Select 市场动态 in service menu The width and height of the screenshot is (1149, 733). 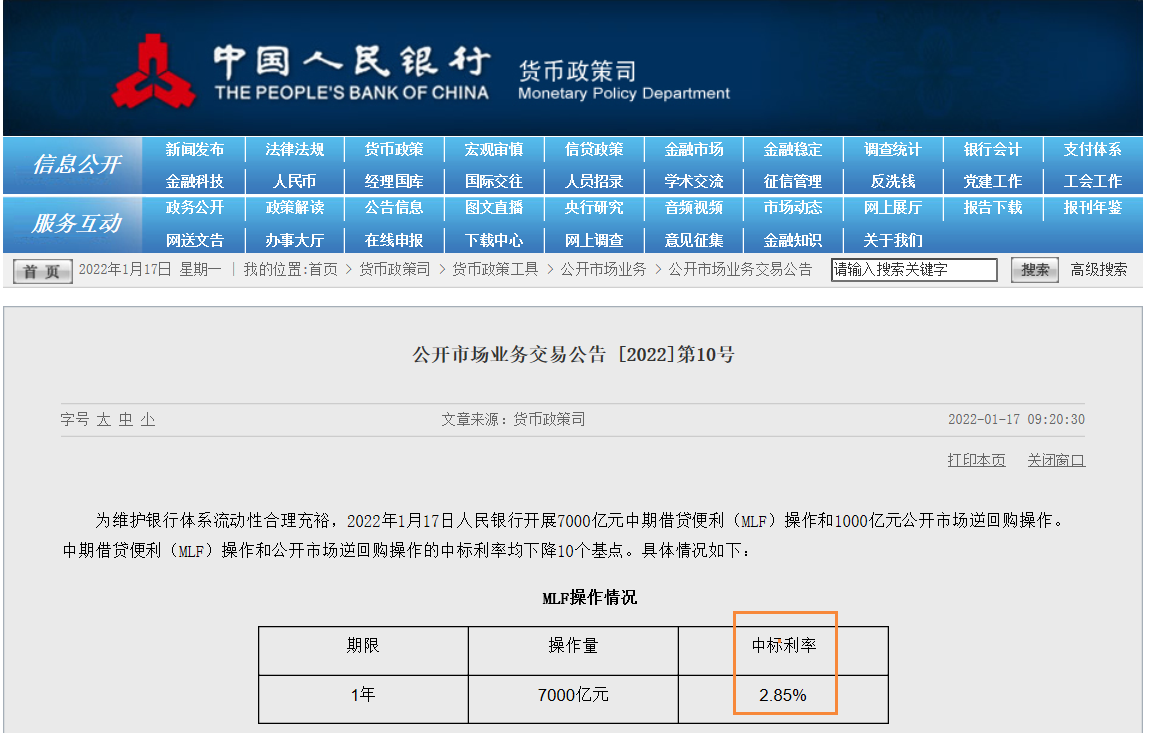[x=793, y=207]
